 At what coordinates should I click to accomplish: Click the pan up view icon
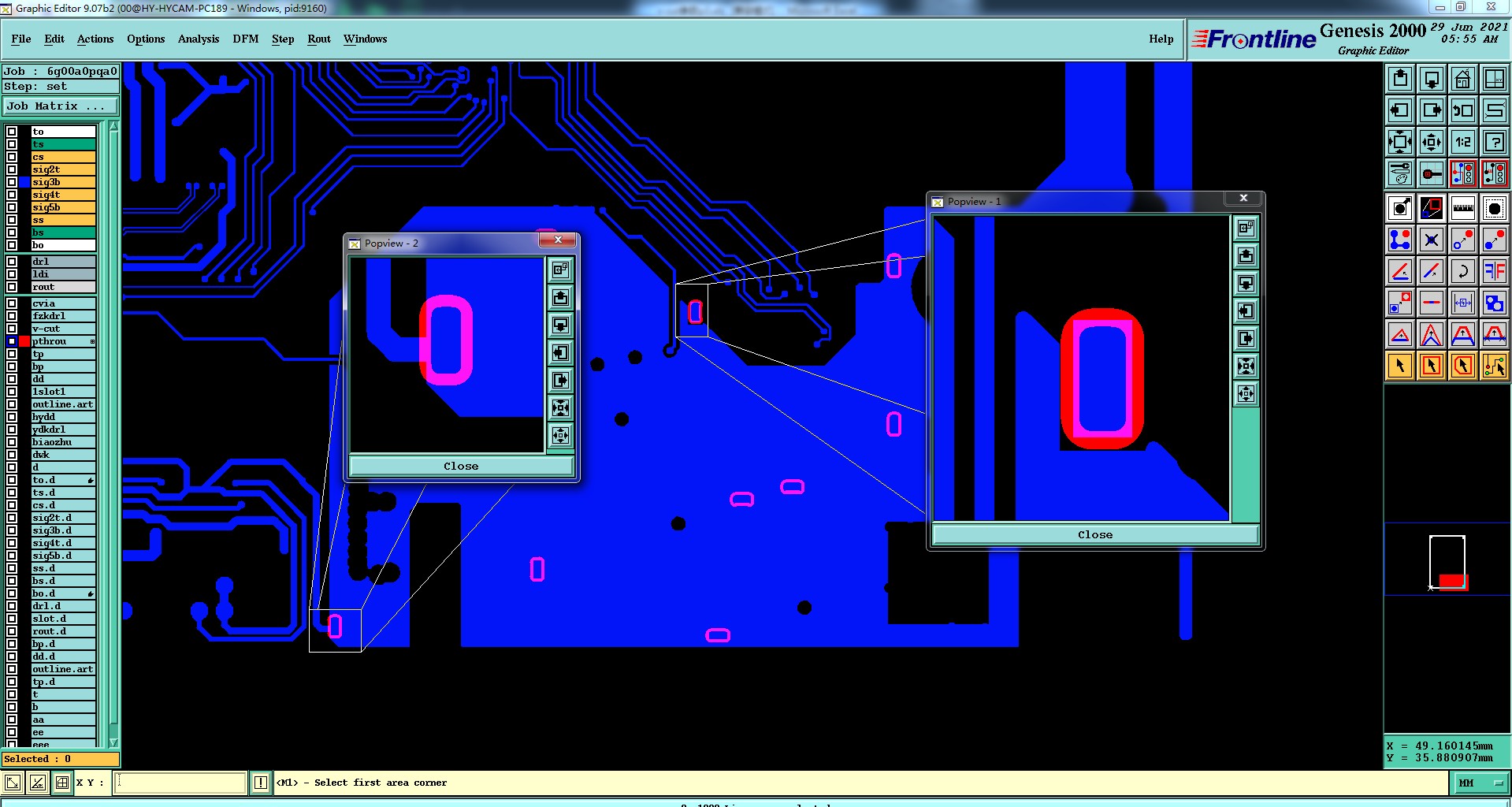pyautogui.click(x=1400, y=79)
